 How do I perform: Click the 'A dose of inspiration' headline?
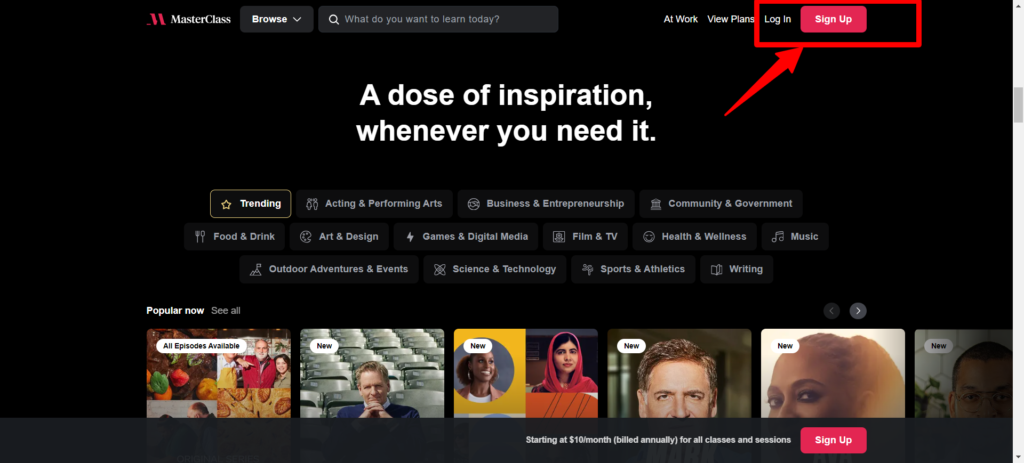(x=506, y=114)
